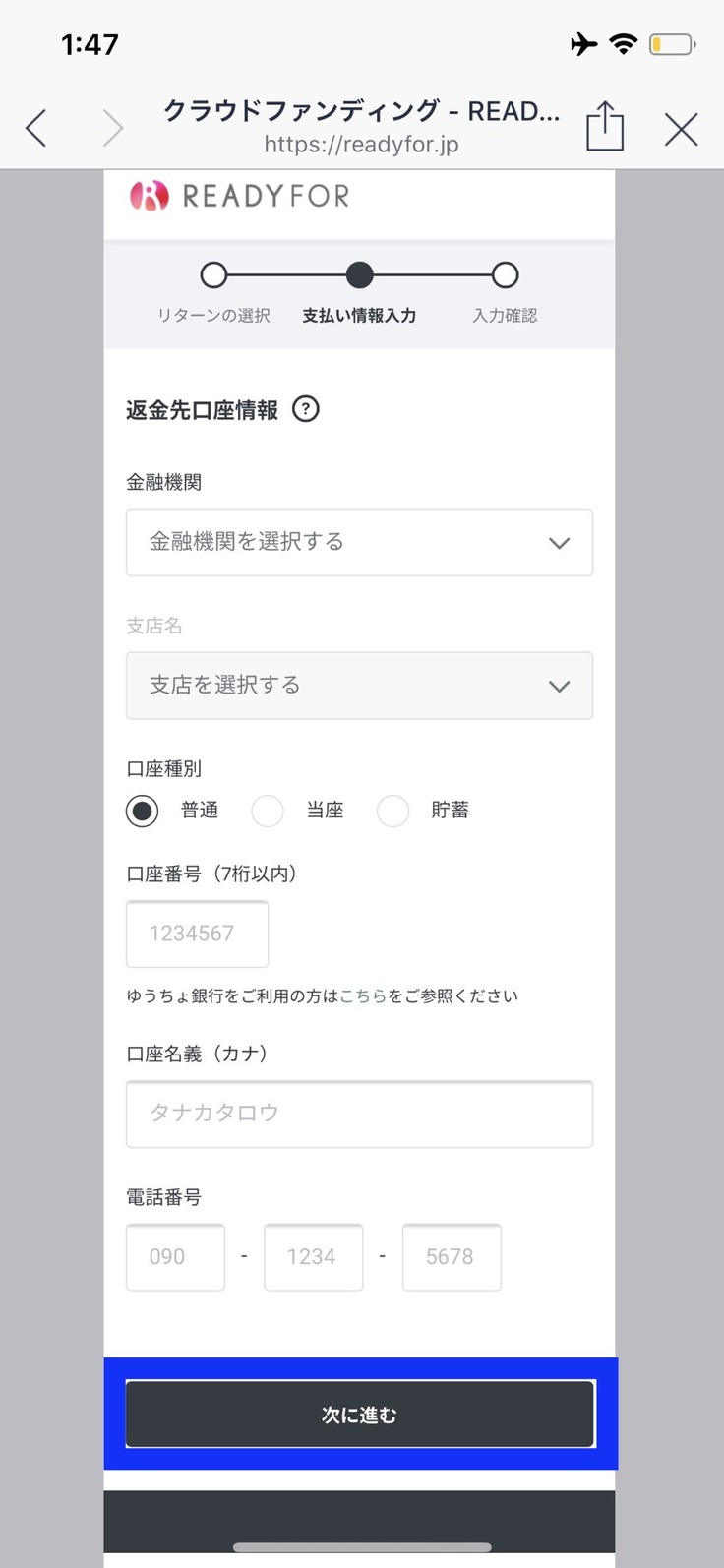This screenshot has height=1568, width=724.
Task: Tap the READYFOR logo
Action: (x=240, y=196)
